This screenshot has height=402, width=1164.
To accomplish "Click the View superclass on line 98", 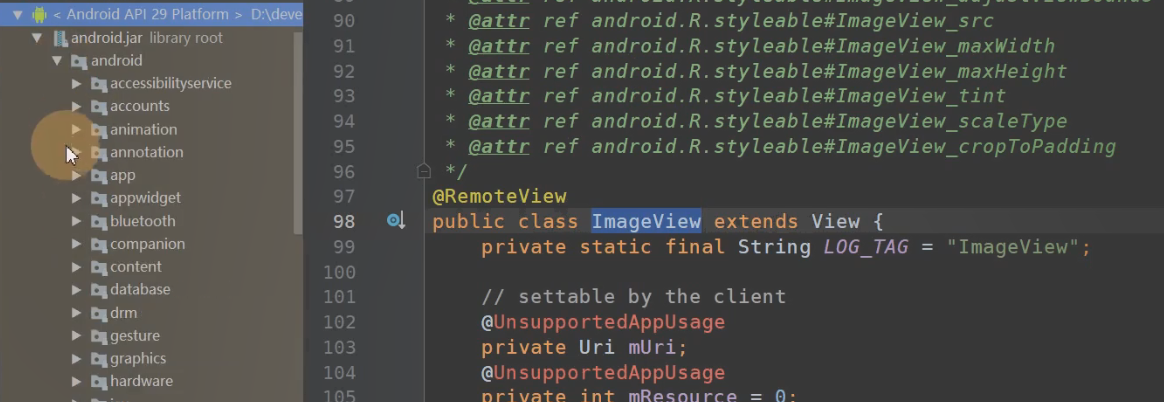I will (x=835, y=221).
